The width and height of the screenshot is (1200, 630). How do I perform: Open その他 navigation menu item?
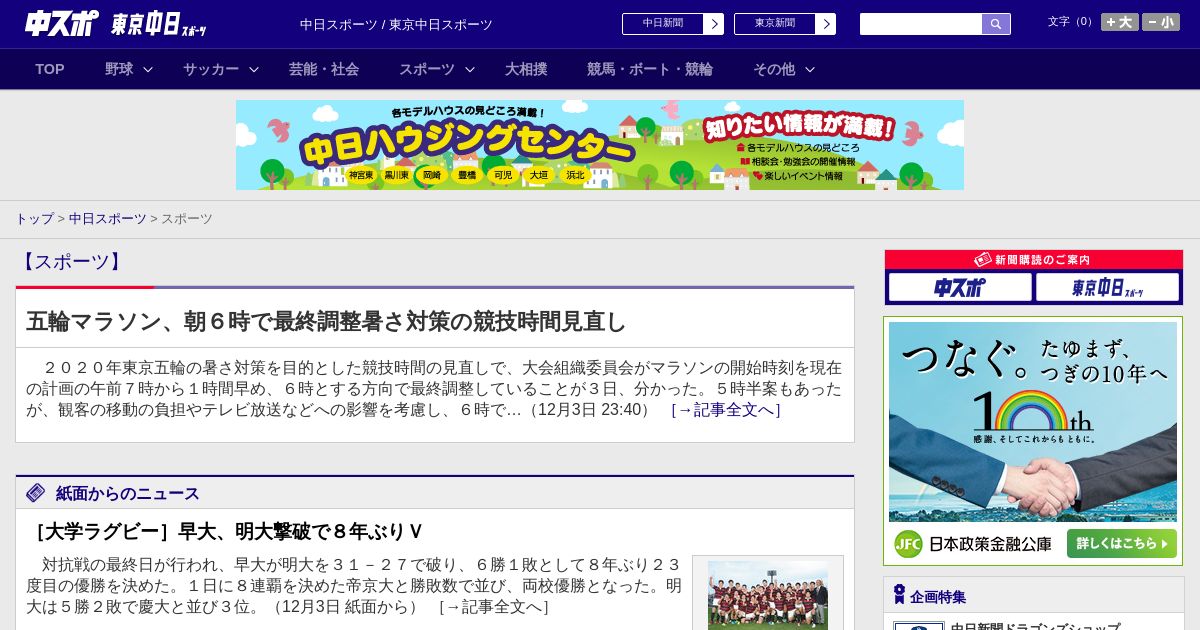[774, 69]
